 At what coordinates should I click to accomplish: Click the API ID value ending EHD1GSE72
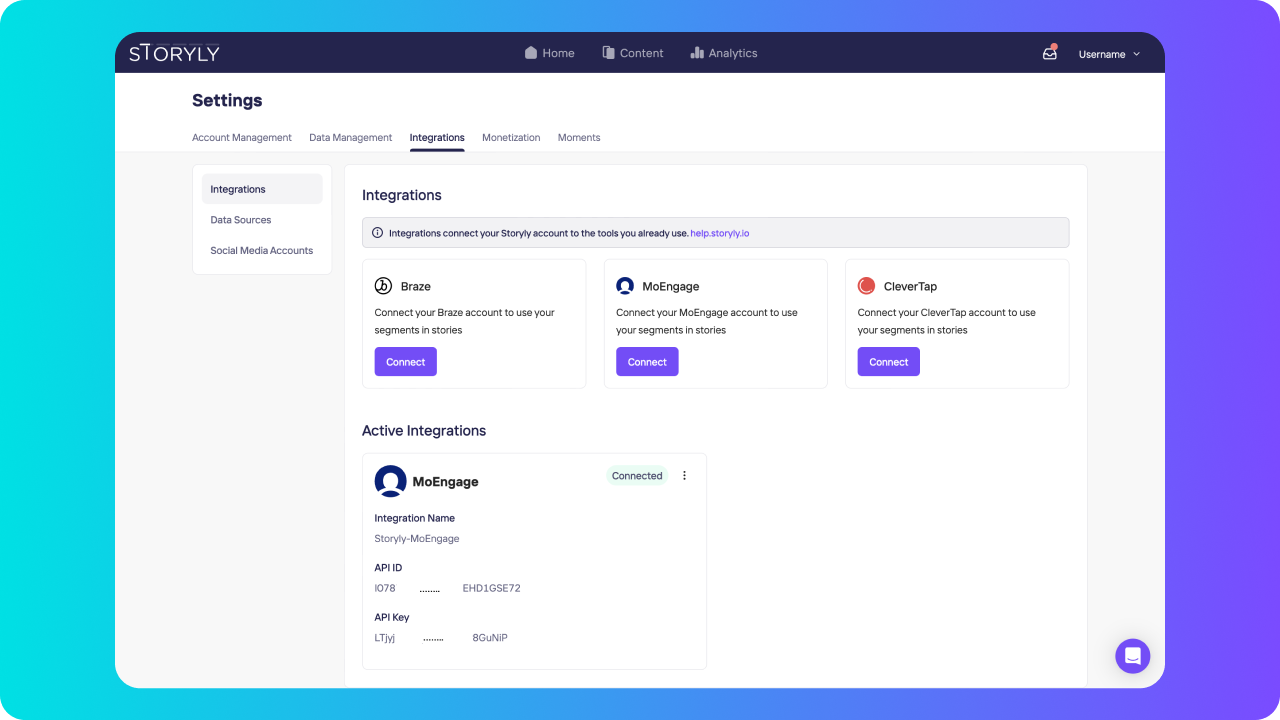tap(448, 588)
